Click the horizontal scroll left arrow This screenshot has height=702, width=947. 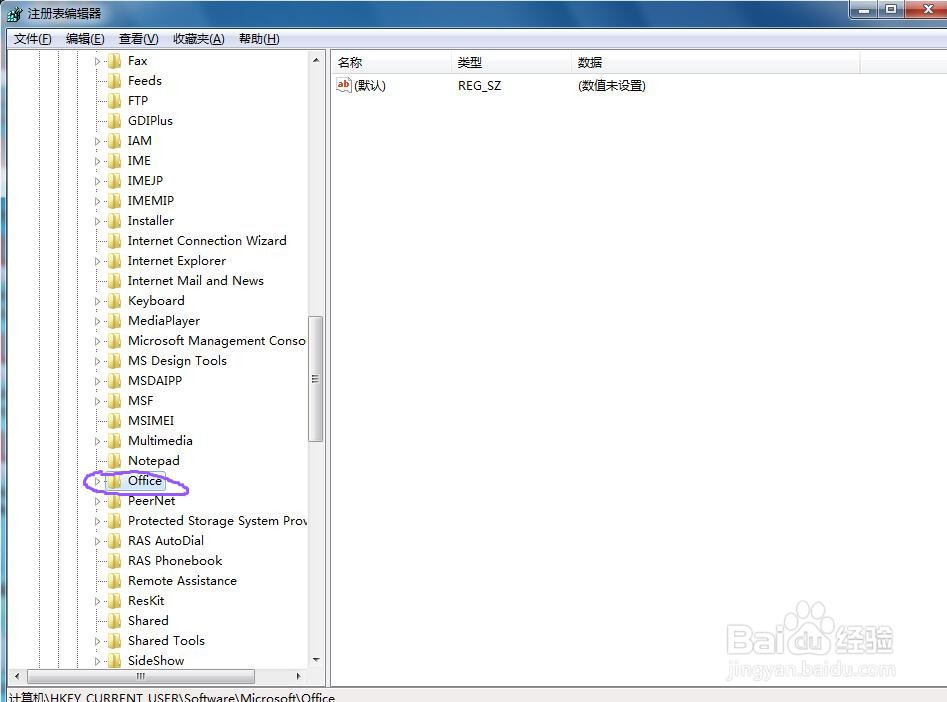click(17, 676)
